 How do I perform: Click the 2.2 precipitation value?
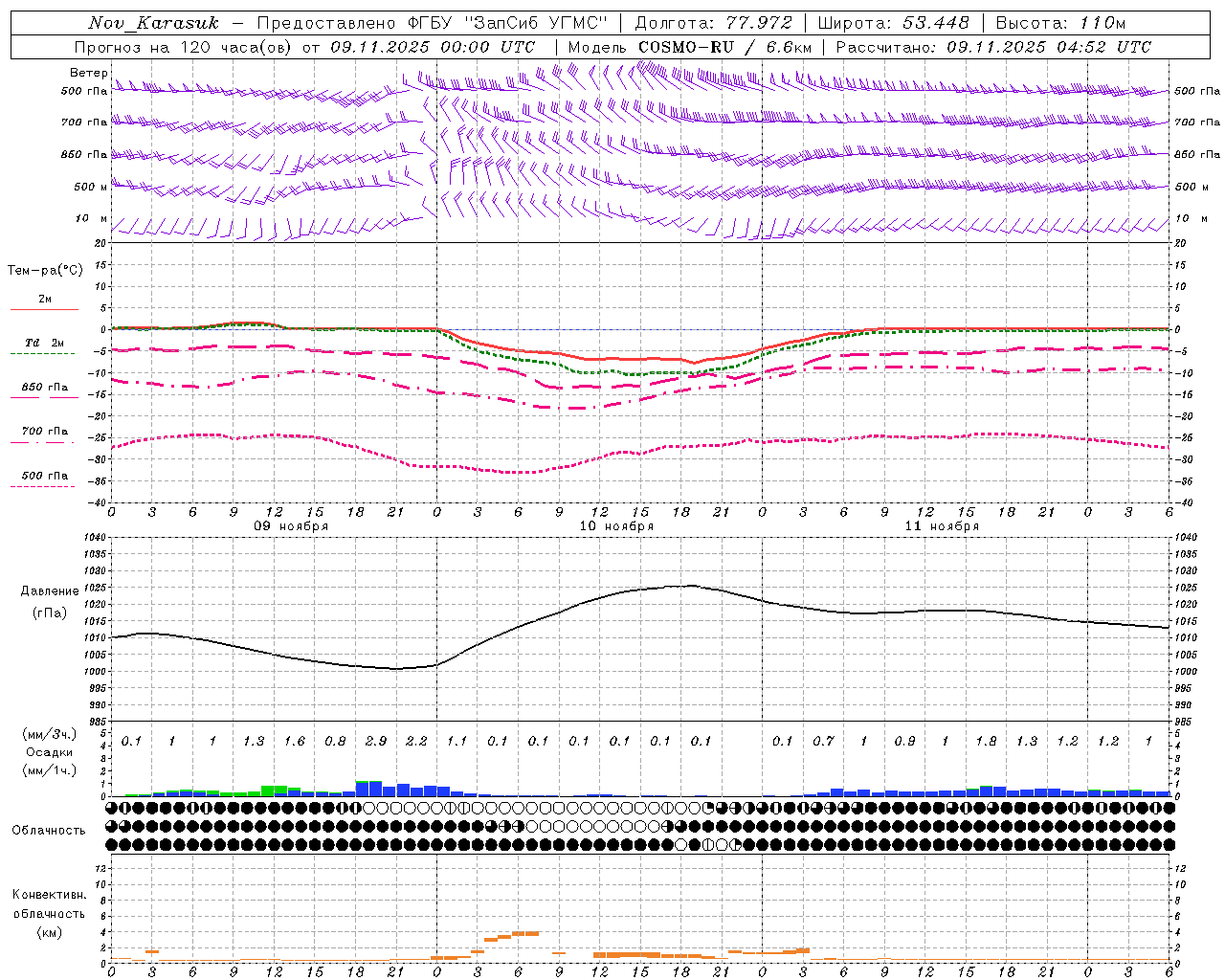click(x=416, y=741)
